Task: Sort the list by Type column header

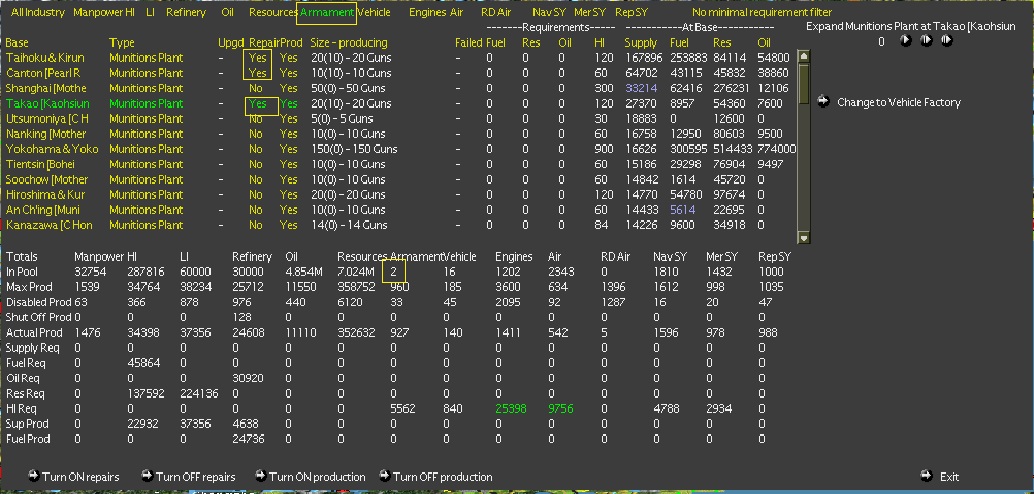Action: click(x=121, y=43)
